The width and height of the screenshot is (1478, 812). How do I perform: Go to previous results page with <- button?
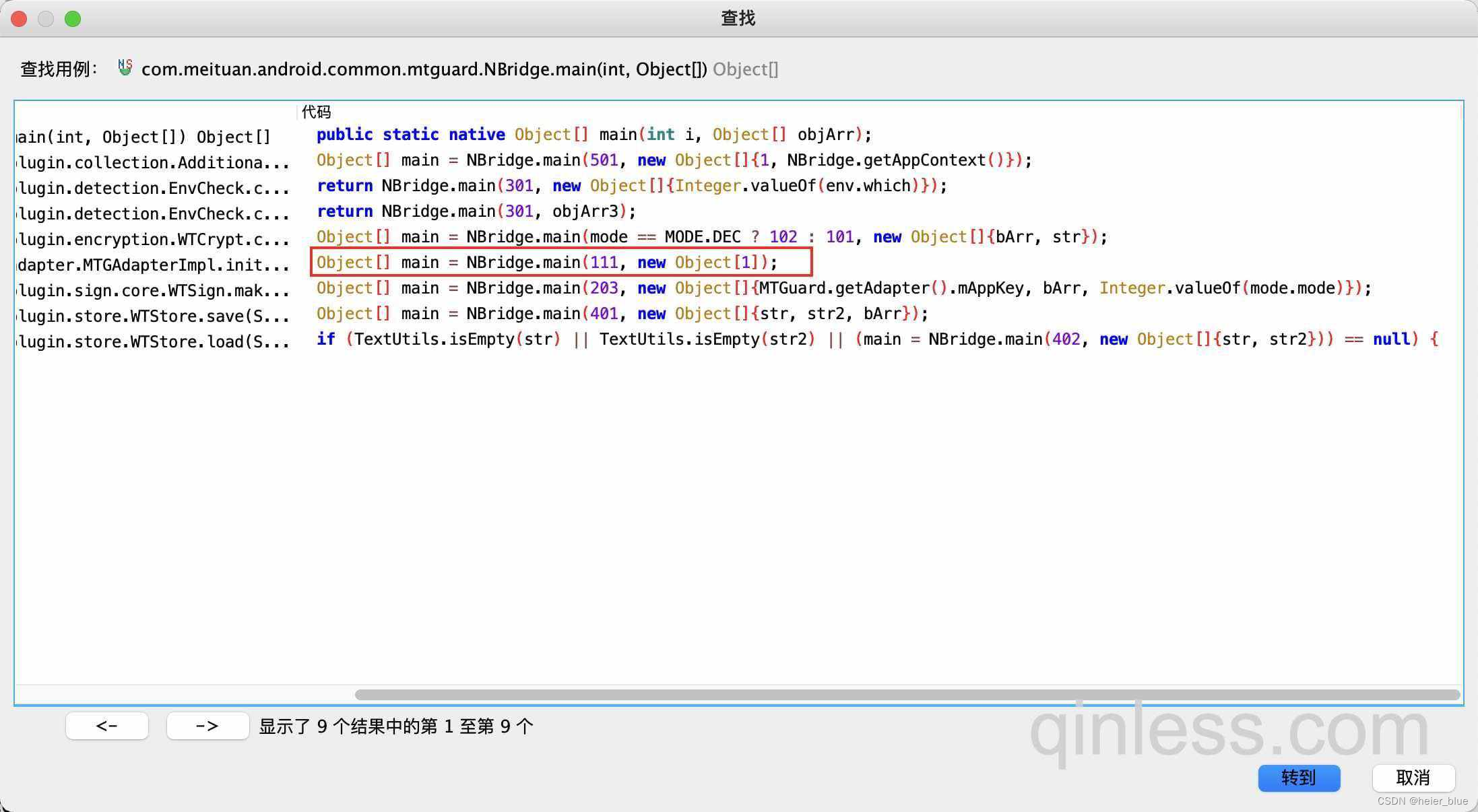coord(107,726)
